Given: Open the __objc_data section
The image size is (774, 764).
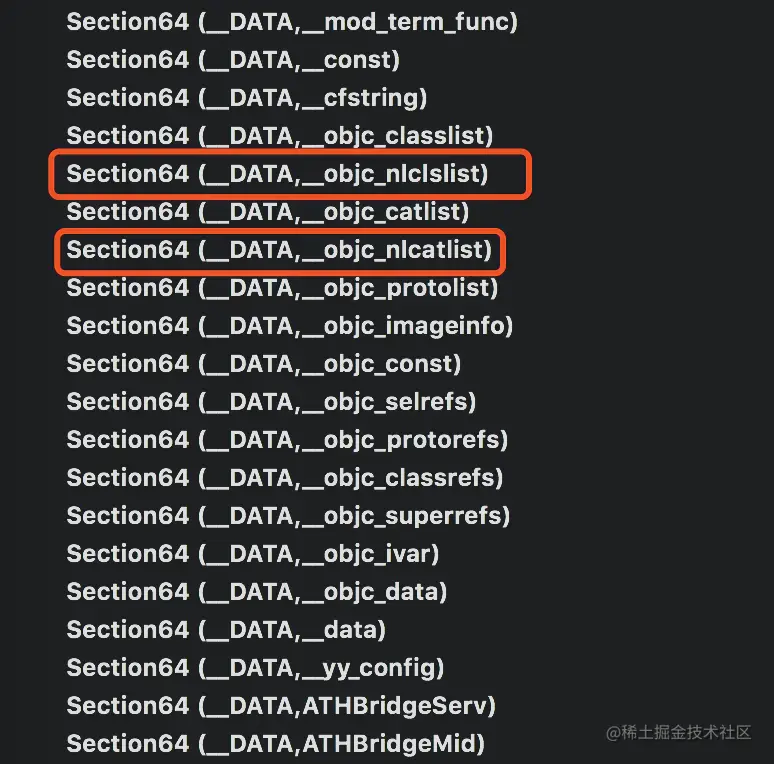Looking at the screenshot, I should [x=257, y=592].
